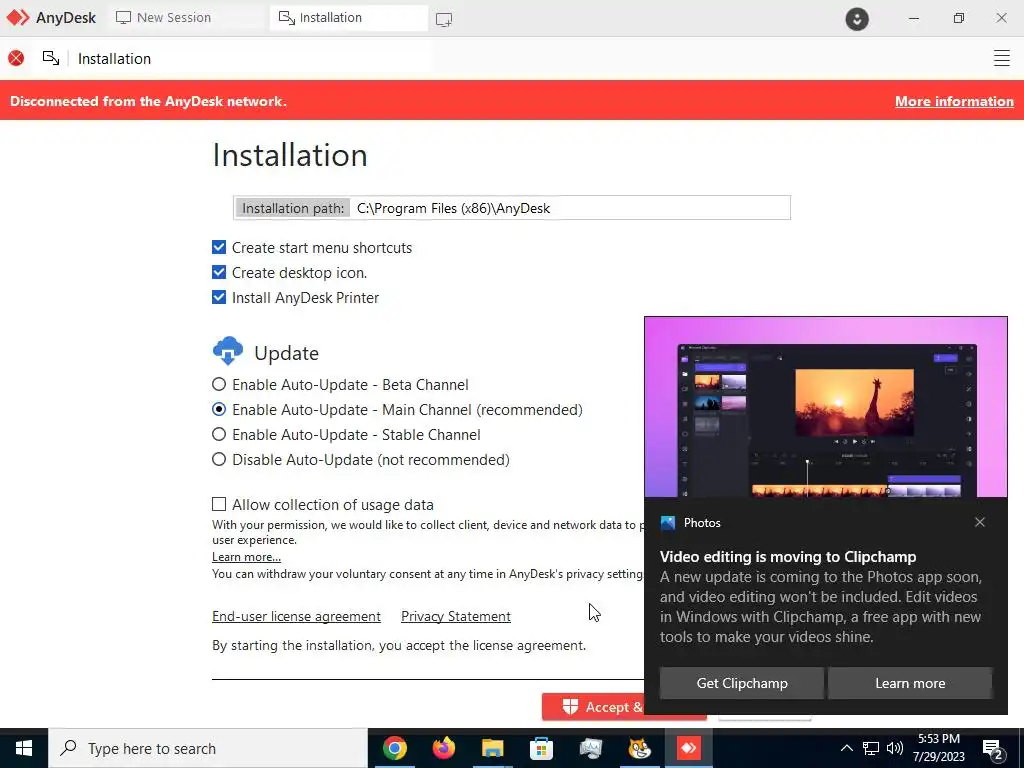This screenshot has height=768, width=1024.
Task: Uncheck Create desktop icon
Action: pyautogui.click(x=219, y=272)
